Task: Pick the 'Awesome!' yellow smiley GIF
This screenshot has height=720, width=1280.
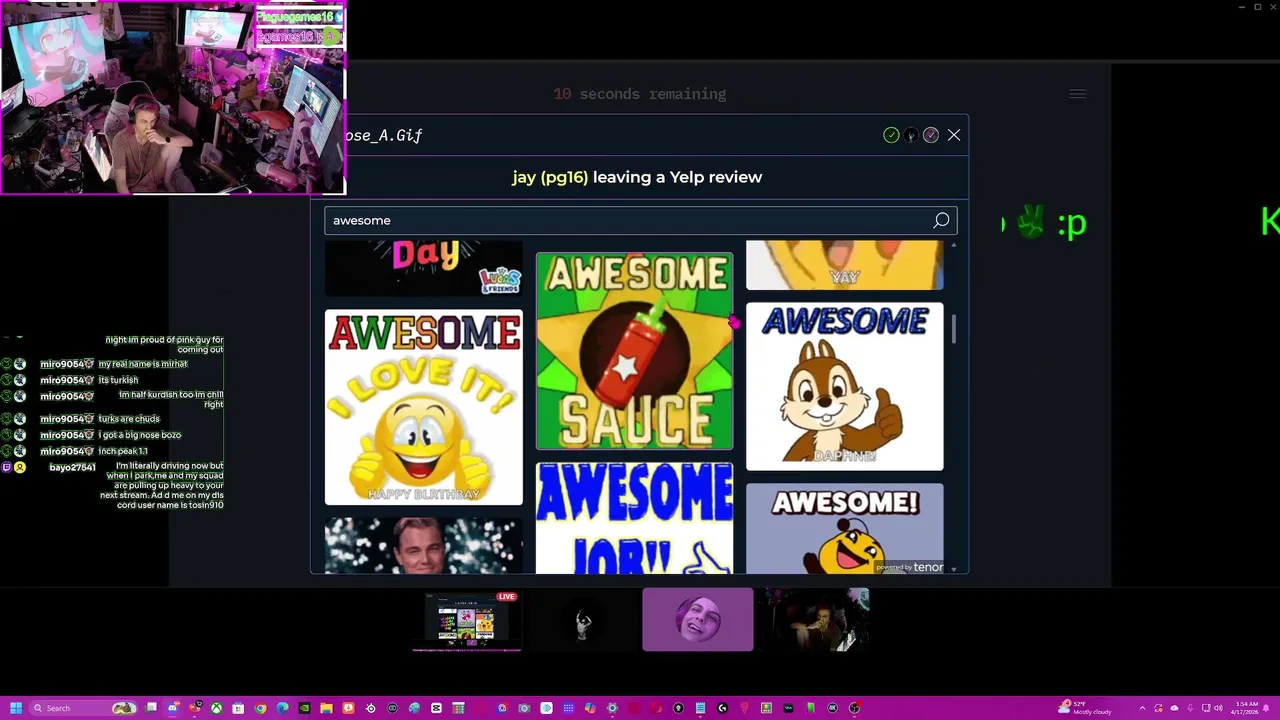Action: (844, 529)
